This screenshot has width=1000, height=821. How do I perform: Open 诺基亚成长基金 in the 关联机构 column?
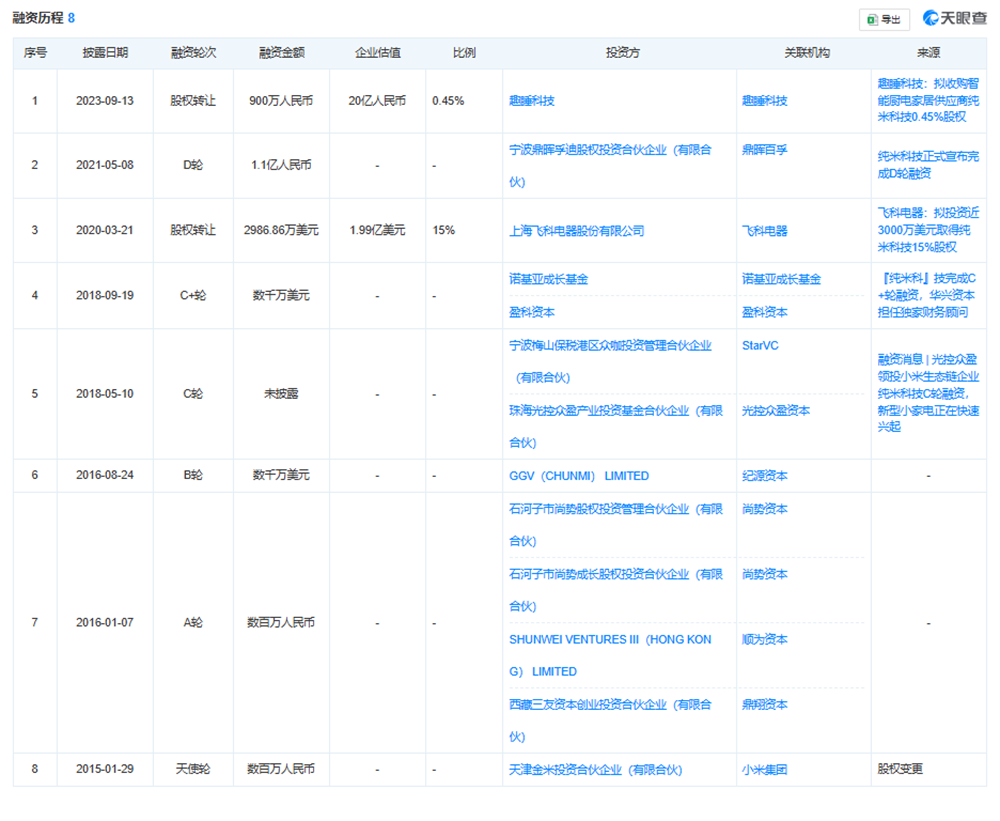[x=781, y=279]
